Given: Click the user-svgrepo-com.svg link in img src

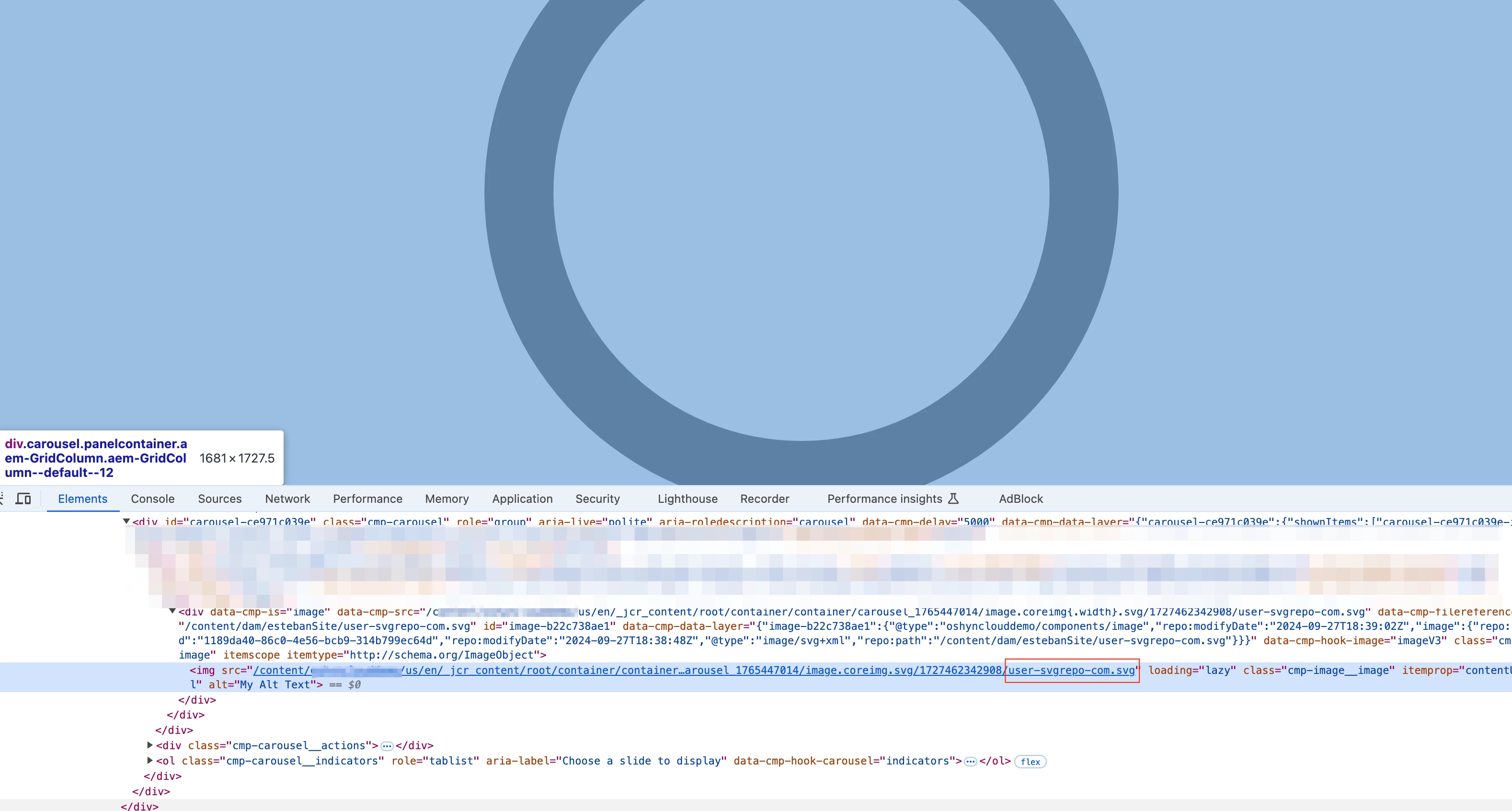Looking at the screenshot, I should (1071, 670).
